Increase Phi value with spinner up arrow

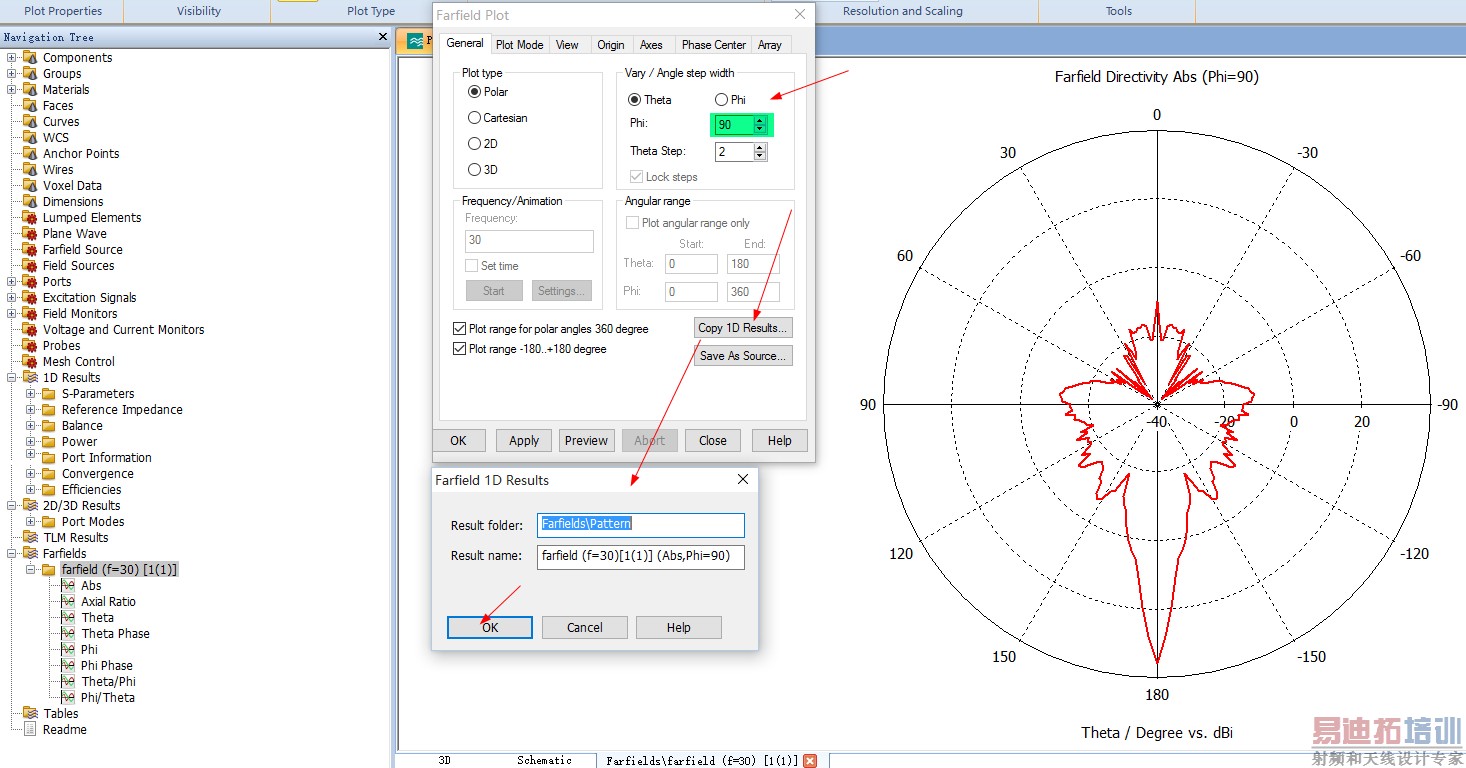[x=760, y=121]
